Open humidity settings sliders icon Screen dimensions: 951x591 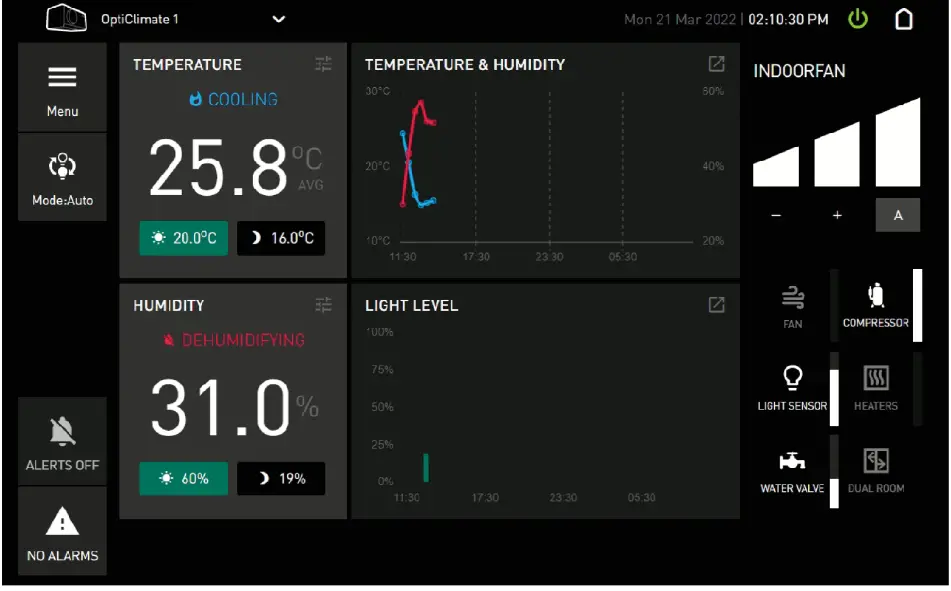[323, 305]
